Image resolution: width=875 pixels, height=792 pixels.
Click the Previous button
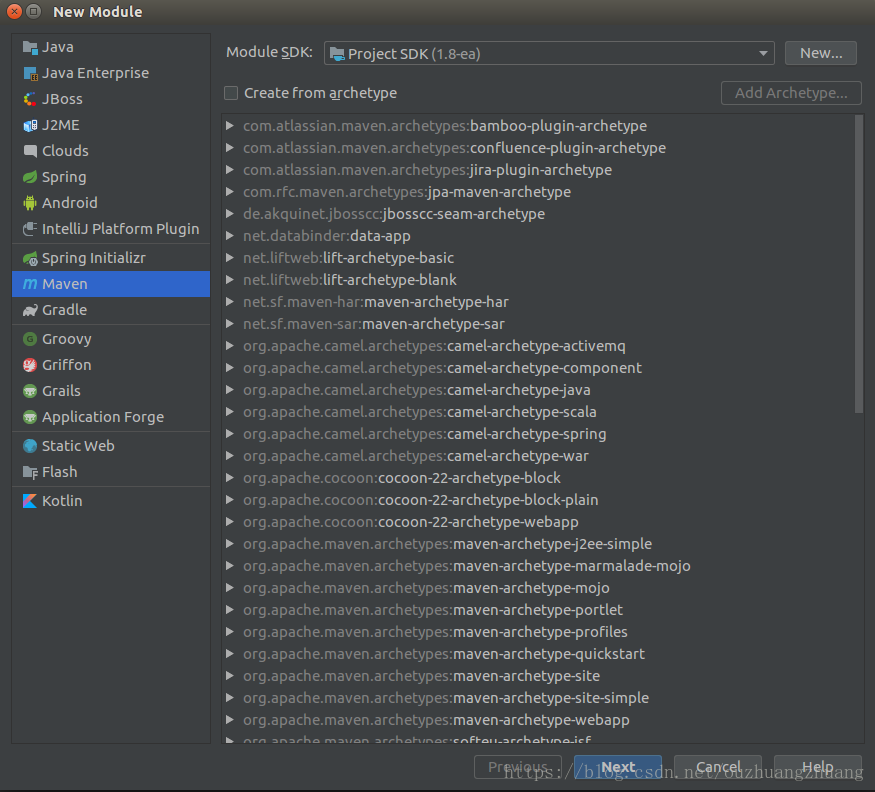click(517, 767)
